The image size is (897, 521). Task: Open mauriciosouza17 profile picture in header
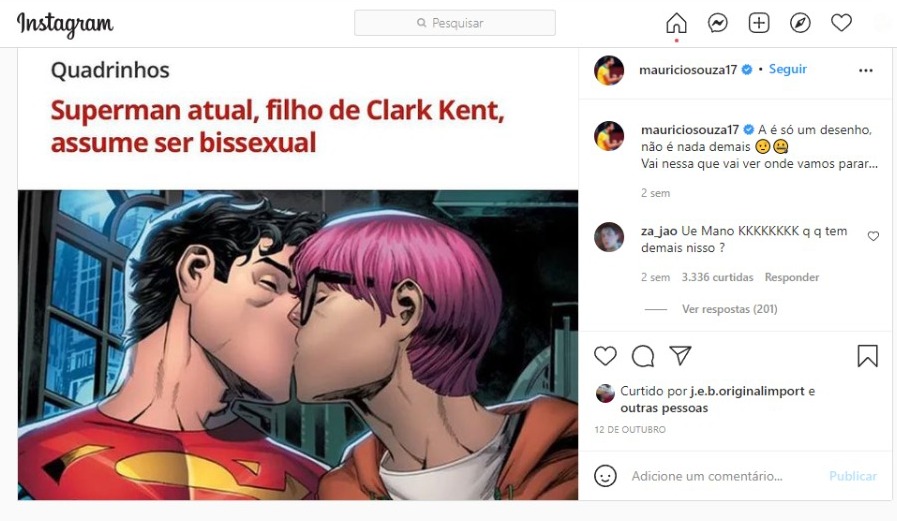click(x=609, y=70)
